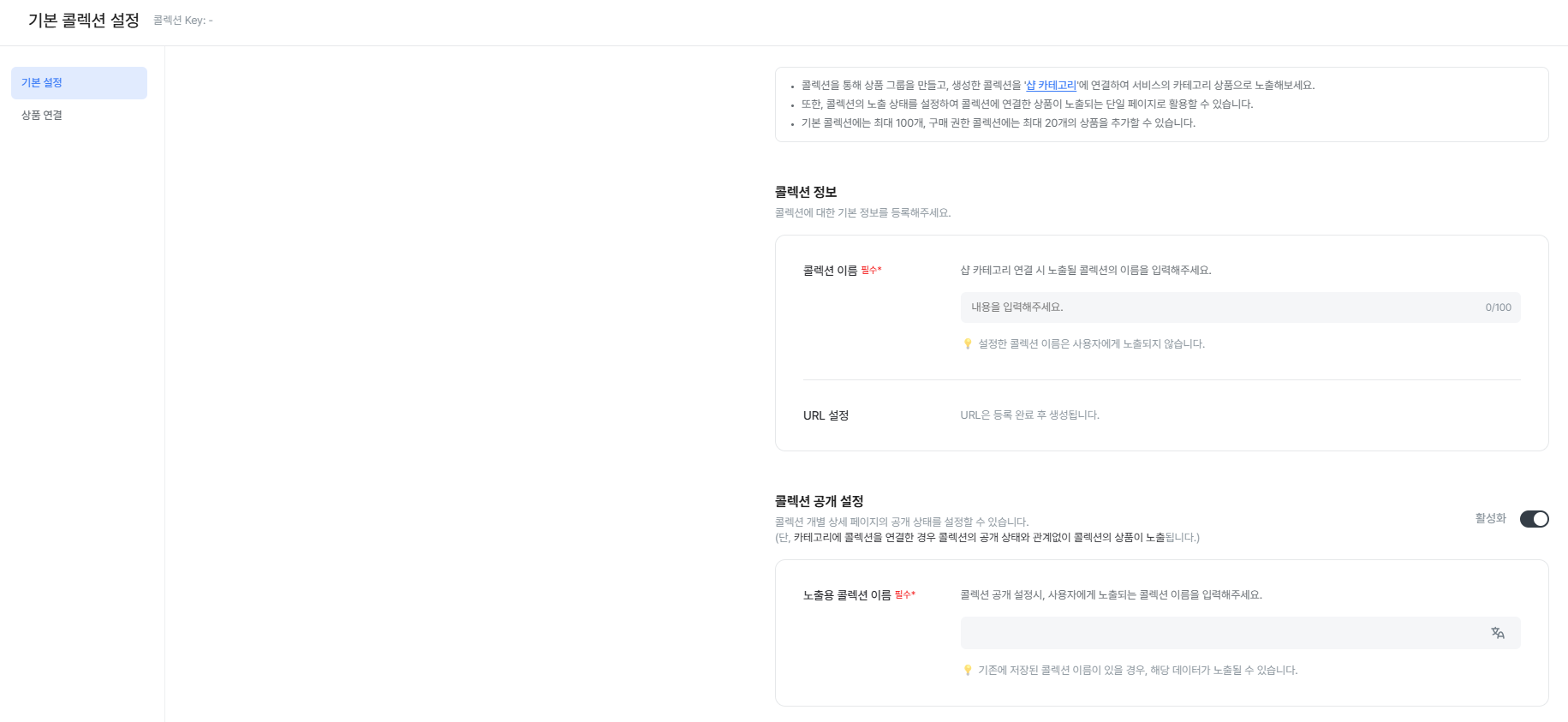Click the 콜렉션 이름 필수 field label
The height and width of the screenshot is (722, 1568).
click(x=843, y=271)
